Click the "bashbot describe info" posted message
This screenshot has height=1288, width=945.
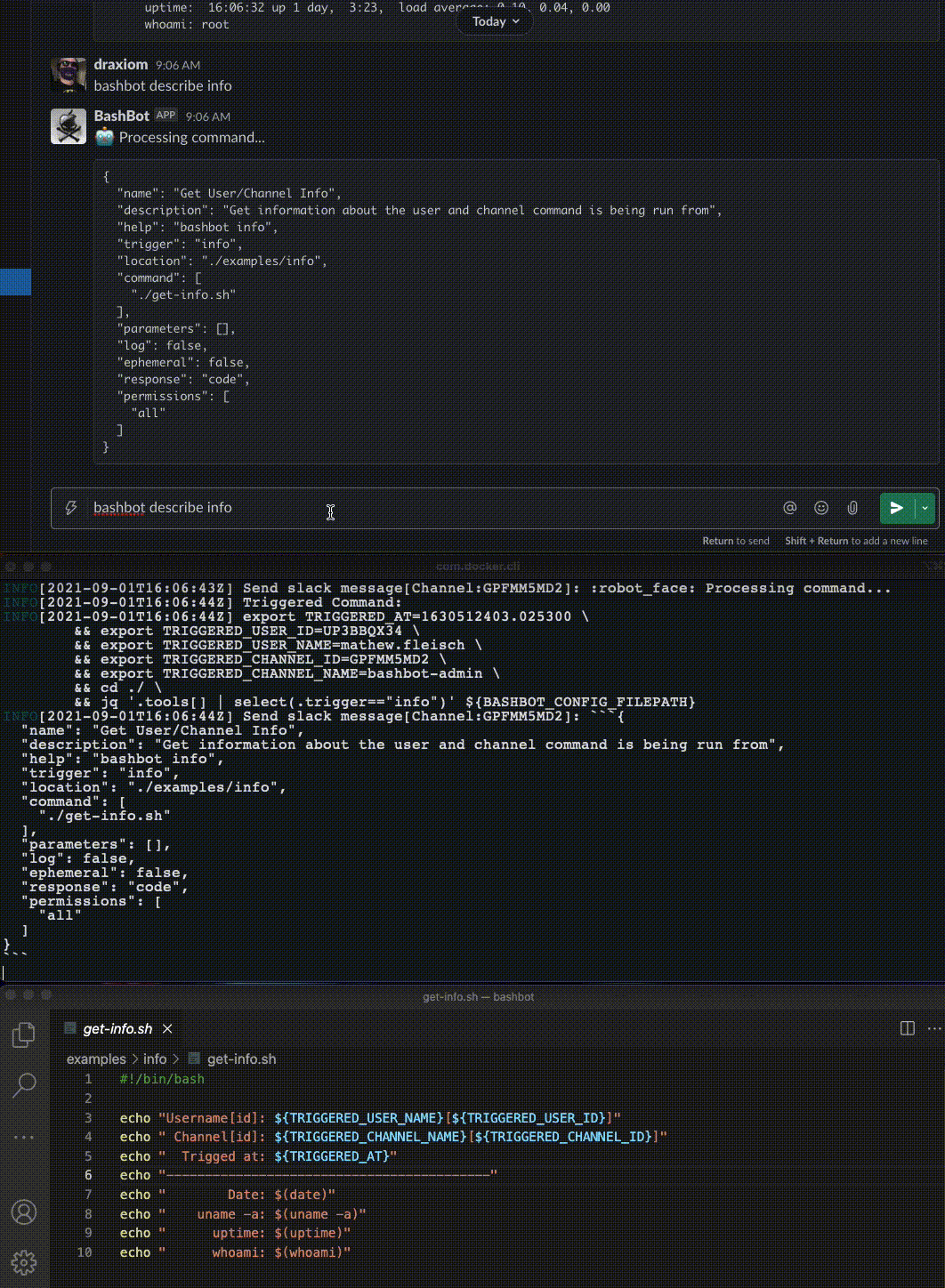(163, 85)
